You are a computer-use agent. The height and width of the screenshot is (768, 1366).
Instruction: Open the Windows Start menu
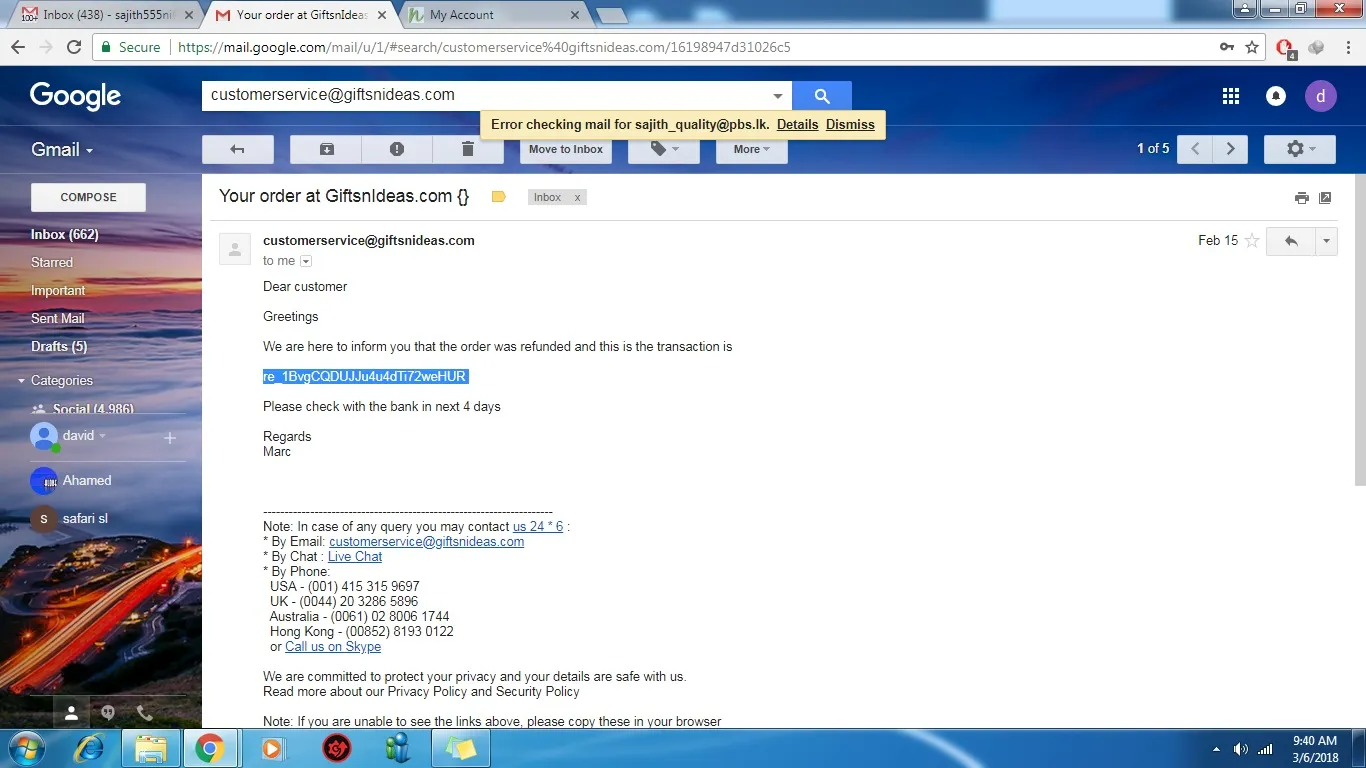point(25,748)
